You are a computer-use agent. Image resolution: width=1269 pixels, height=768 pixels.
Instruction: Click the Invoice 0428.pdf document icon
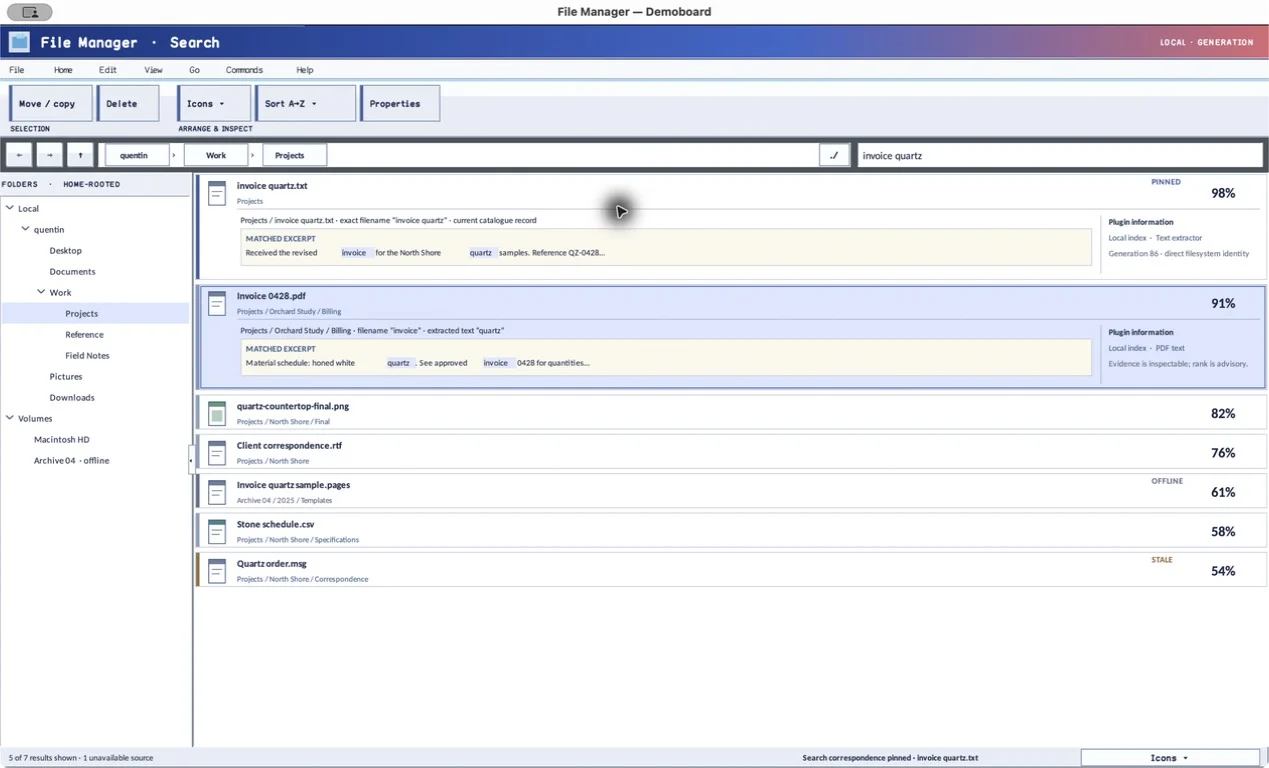tap(217, 303)
